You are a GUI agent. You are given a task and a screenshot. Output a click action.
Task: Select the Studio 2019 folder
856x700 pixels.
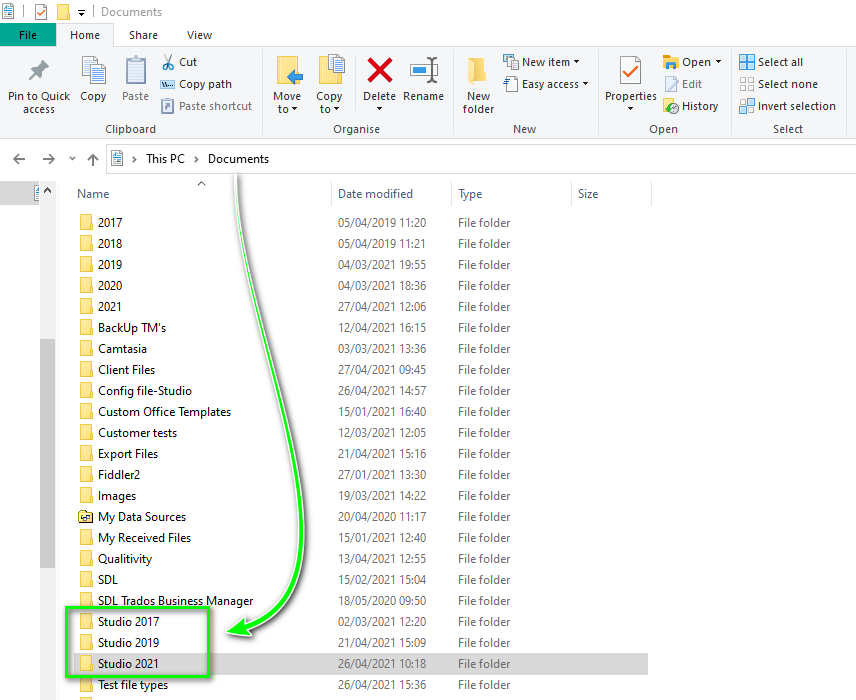tap(128, 643)
